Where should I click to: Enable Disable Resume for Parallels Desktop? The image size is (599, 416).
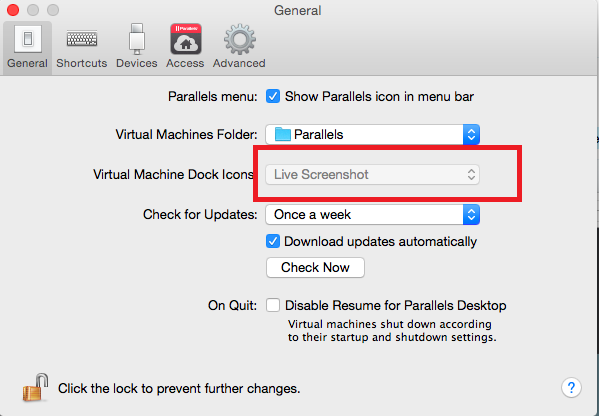point(273,305)
